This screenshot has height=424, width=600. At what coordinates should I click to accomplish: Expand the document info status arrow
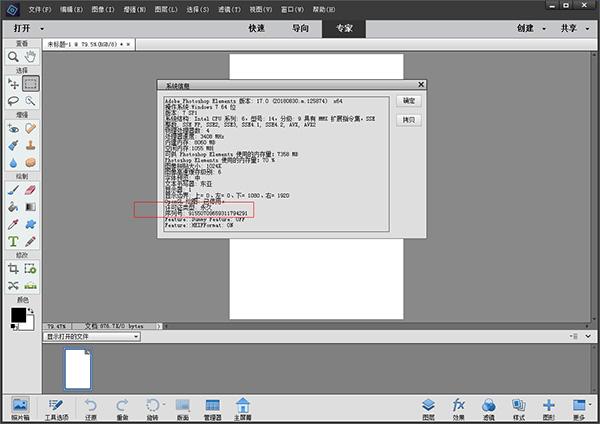[159, 326]
